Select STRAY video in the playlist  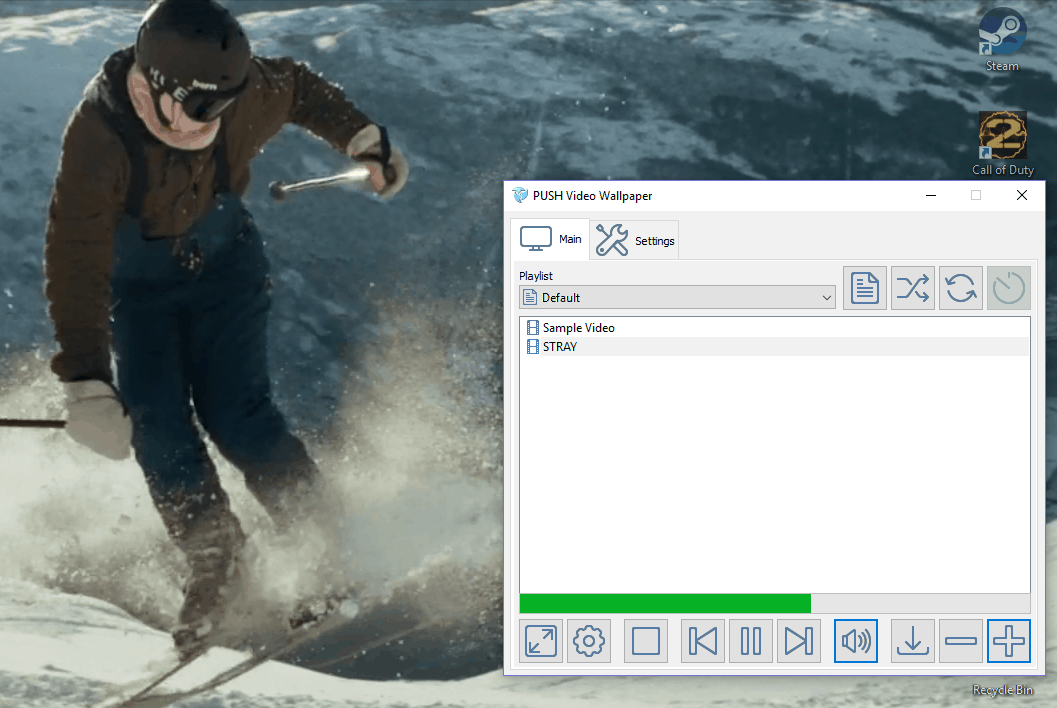(x=559, y=347)
